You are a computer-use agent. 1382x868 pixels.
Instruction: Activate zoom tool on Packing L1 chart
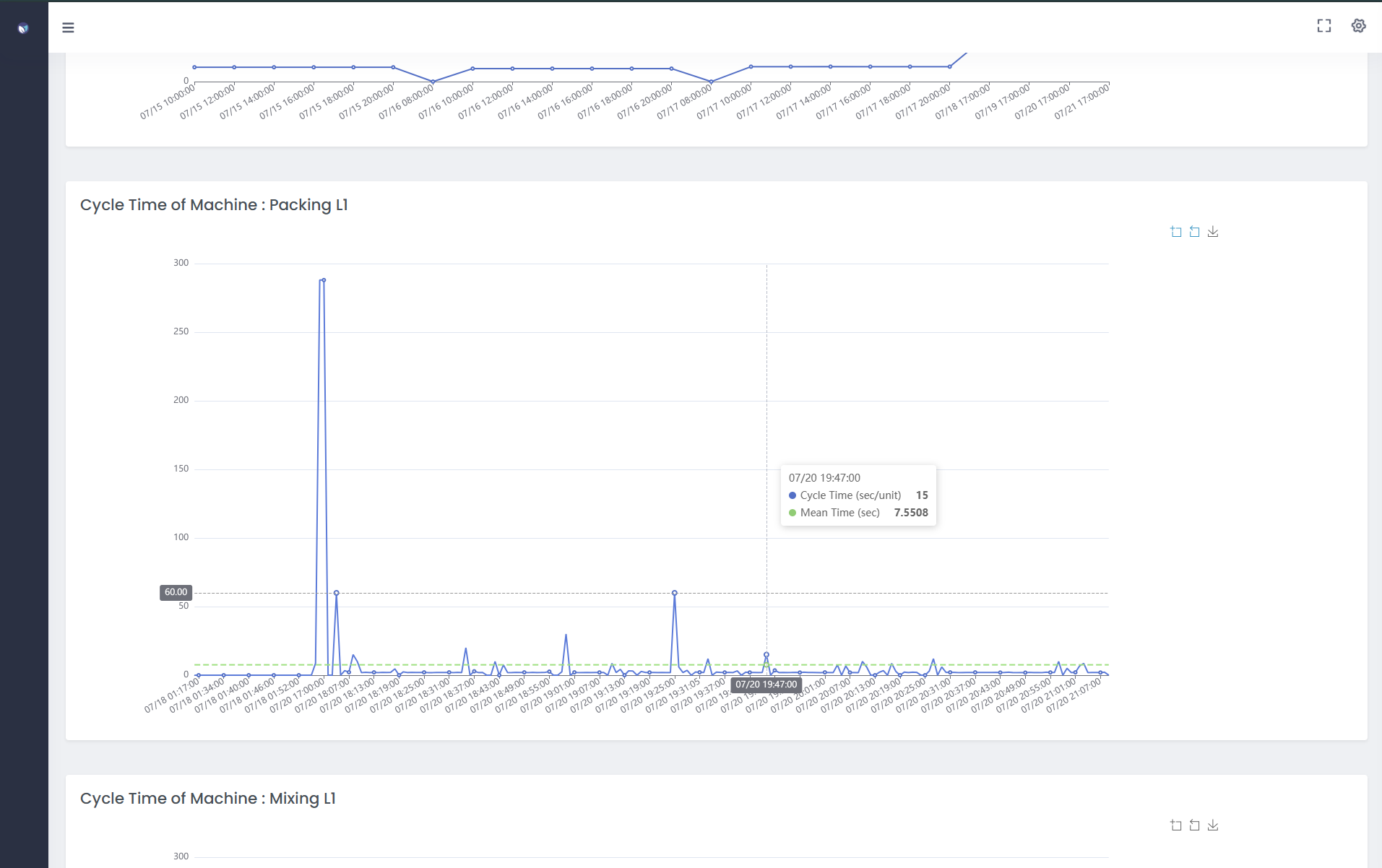tap(1176, 232)
